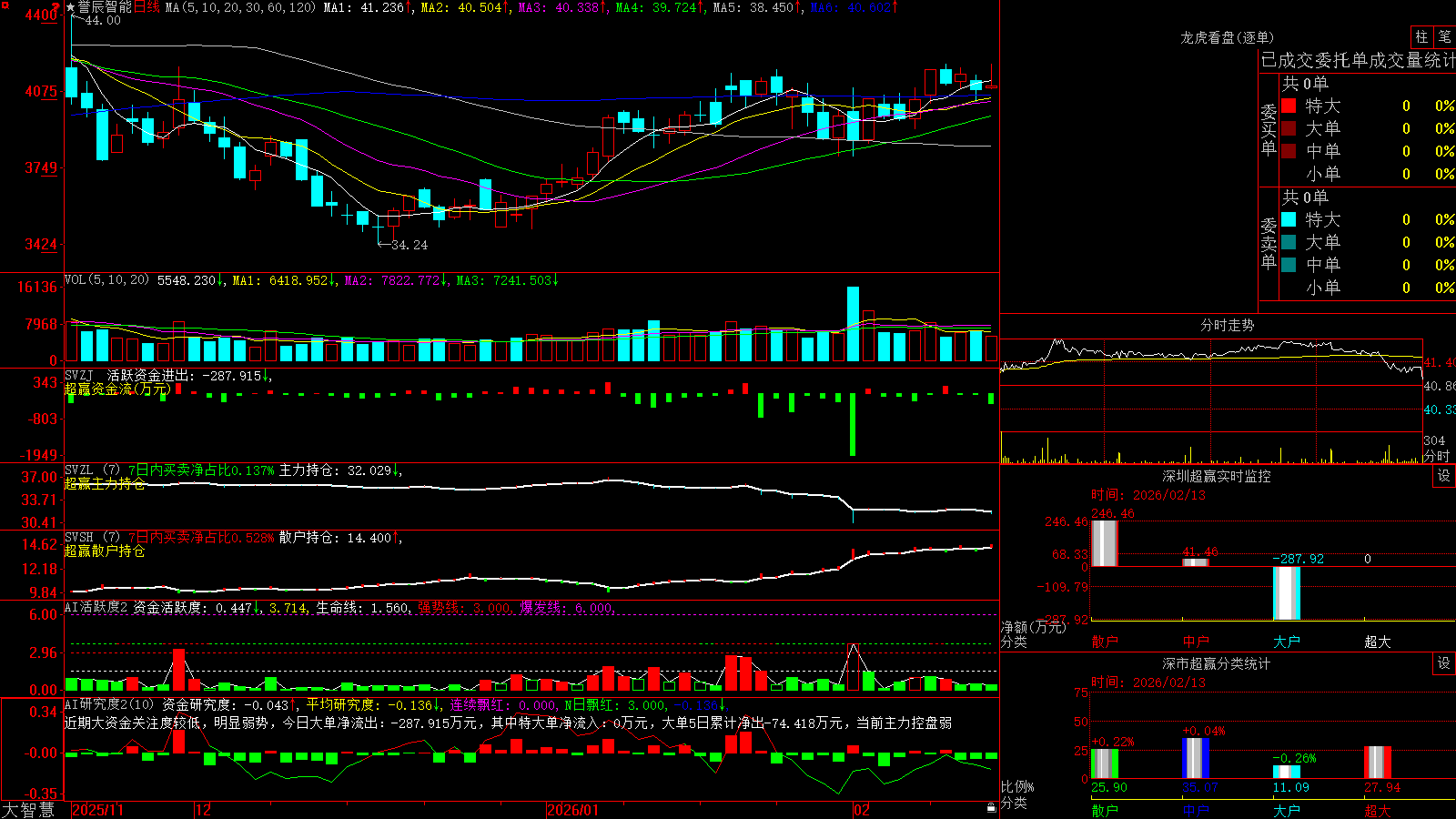Click the 分时走势 panel title
1456x819 pixels.
(1227, 325)
